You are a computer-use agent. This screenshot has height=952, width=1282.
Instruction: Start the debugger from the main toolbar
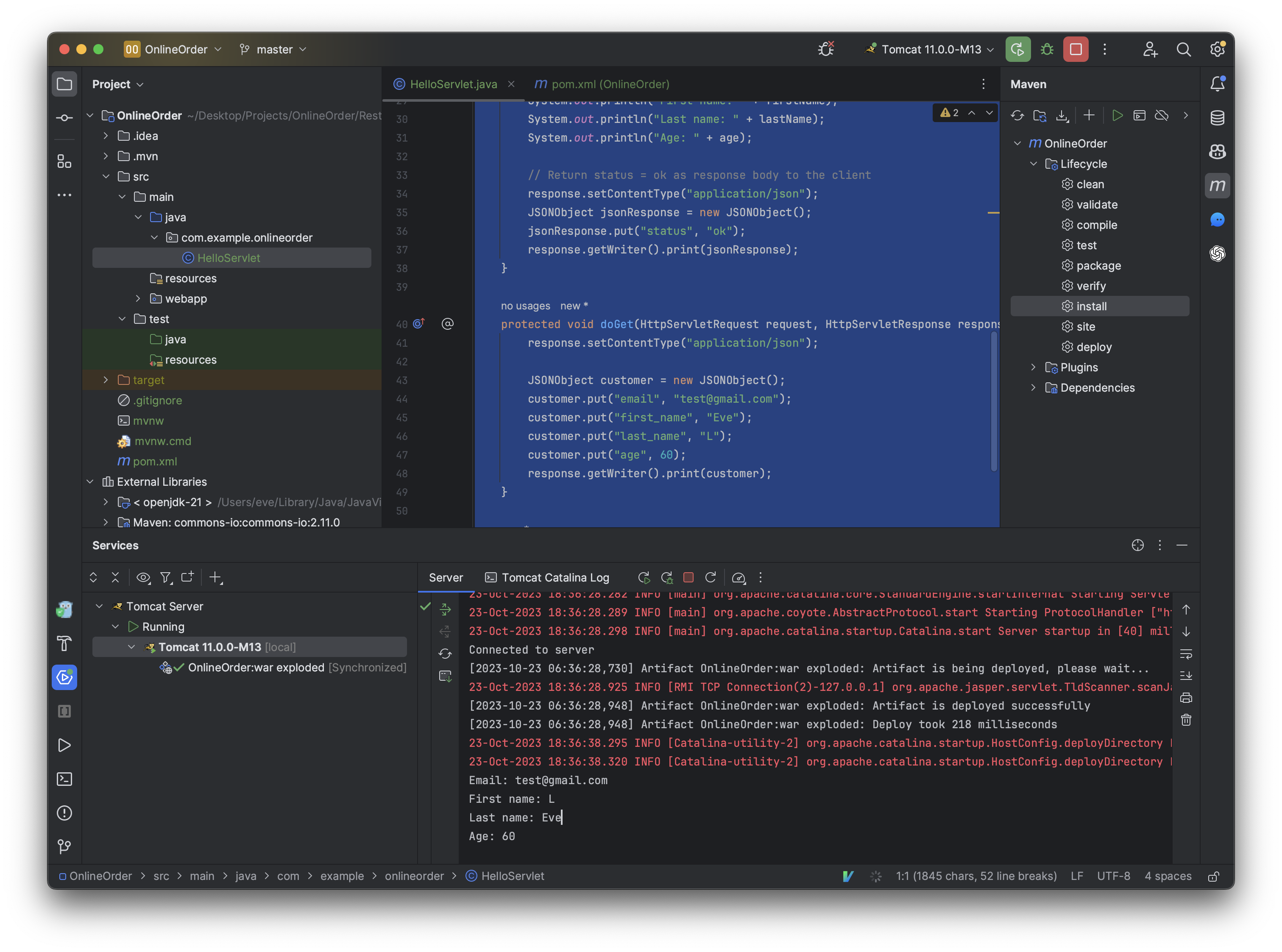pos(1047,49)
